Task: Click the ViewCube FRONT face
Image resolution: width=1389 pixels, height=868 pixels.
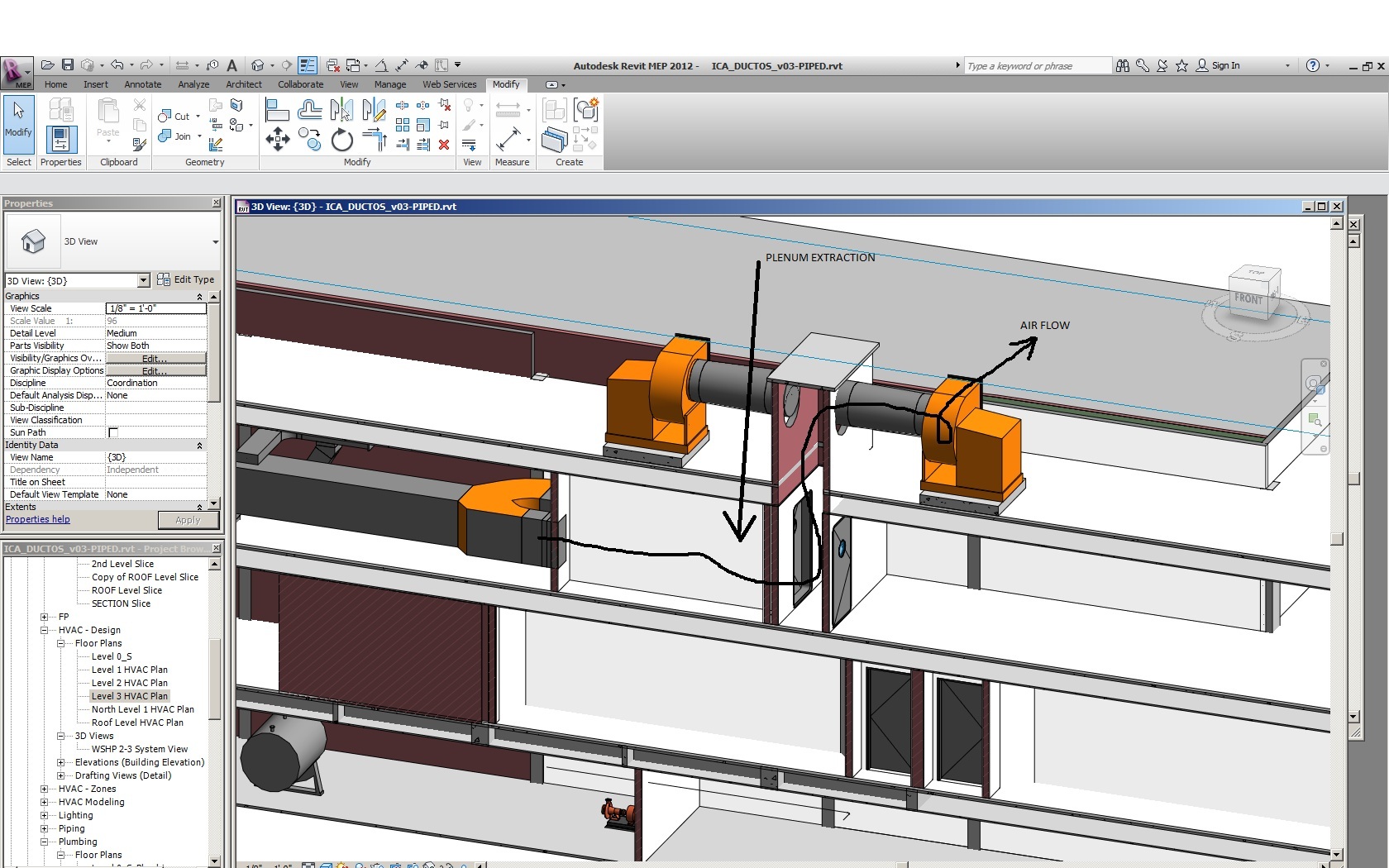Action: (x=1248, y=298)
